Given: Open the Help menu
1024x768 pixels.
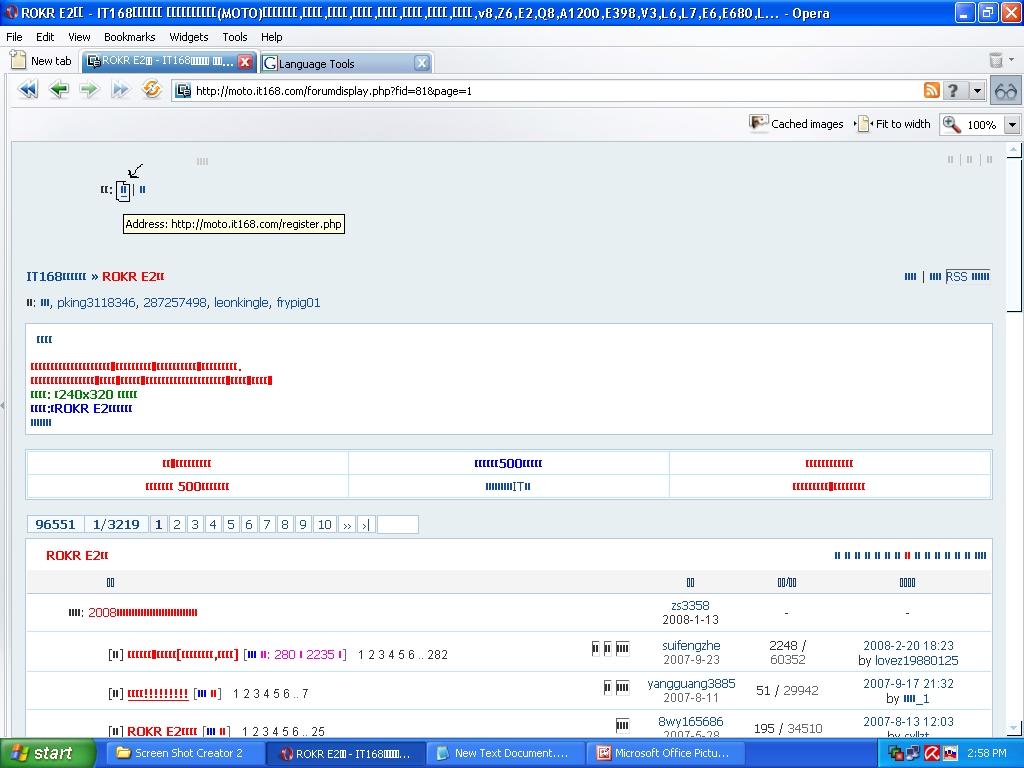Looking at the screenshot, I should (272, 37).
